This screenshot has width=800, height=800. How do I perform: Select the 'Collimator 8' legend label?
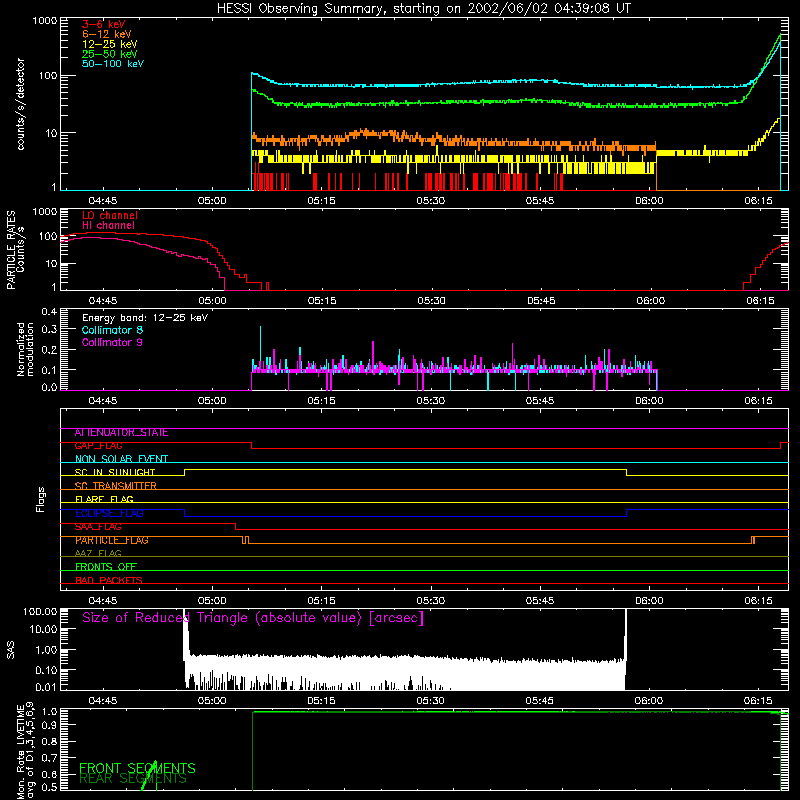point(112,330)
